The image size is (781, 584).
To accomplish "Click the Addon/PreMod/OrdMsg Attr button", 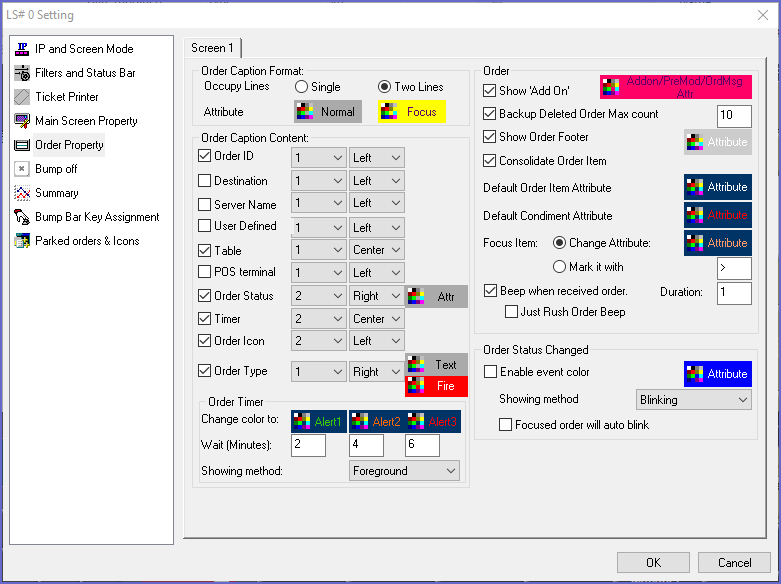I will pos(676,87).
